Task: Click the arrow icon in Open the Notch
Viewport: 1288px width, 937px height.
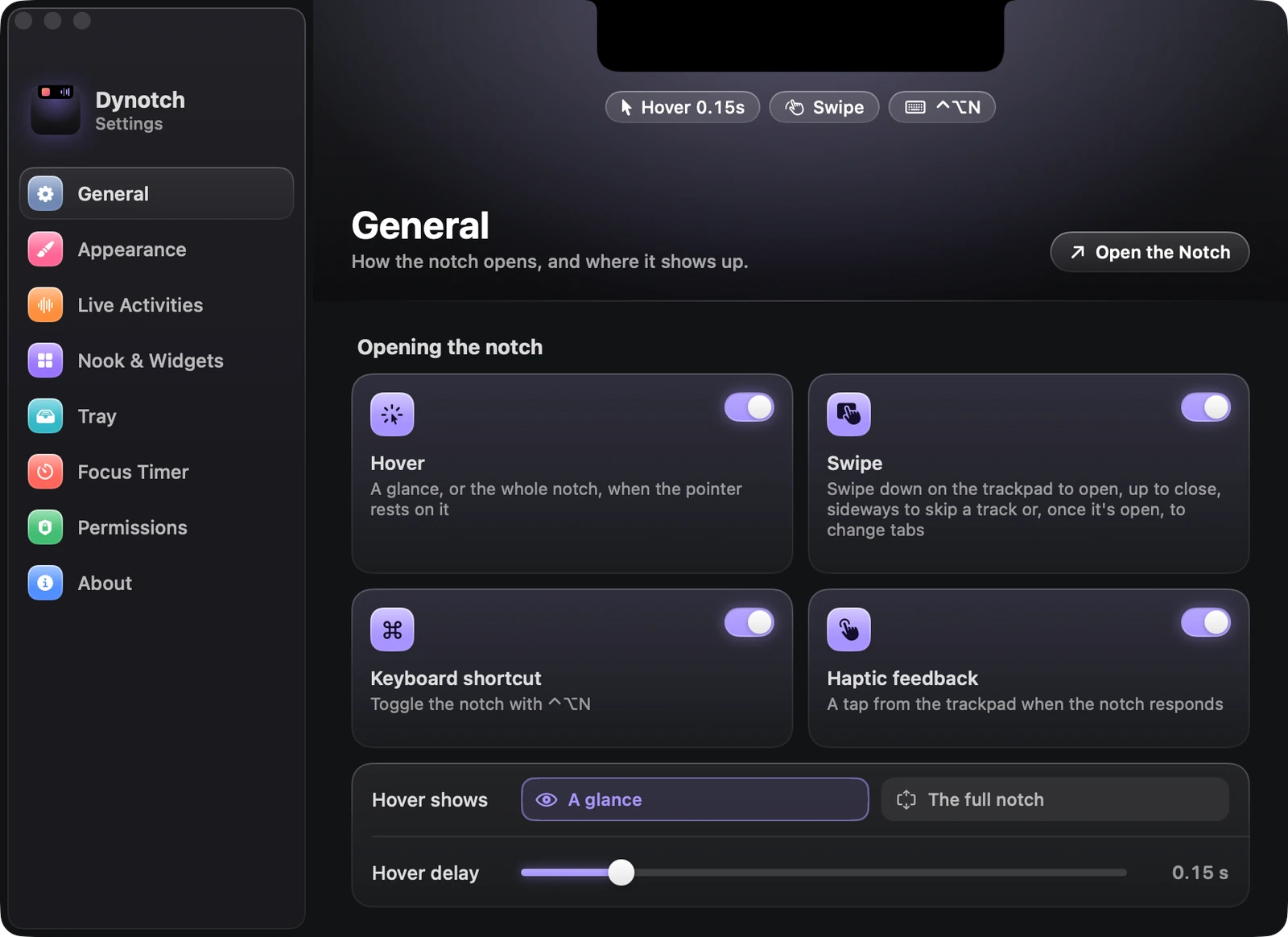Action: (1078, 253)
